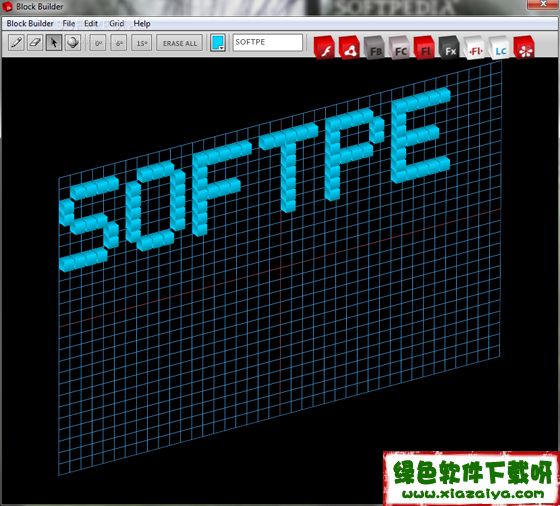Screen dimensions: 560x506
Task: Open the File menu
Action: [69, 24]
